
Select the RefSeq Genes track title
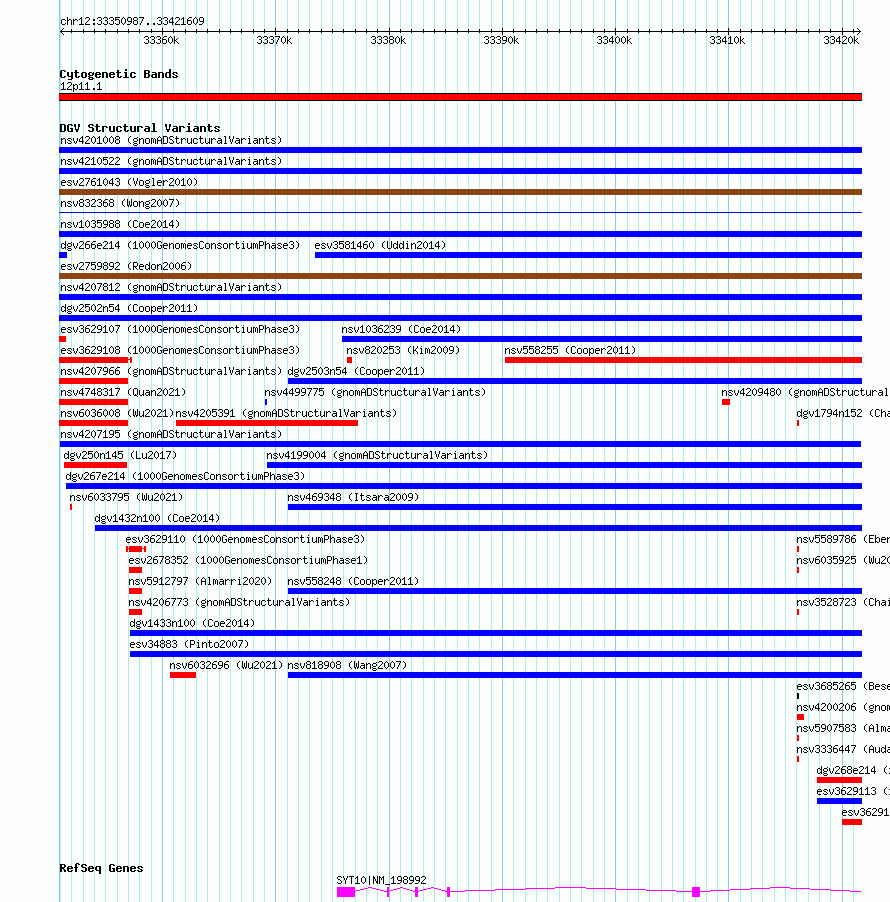(x=101, y=868)
